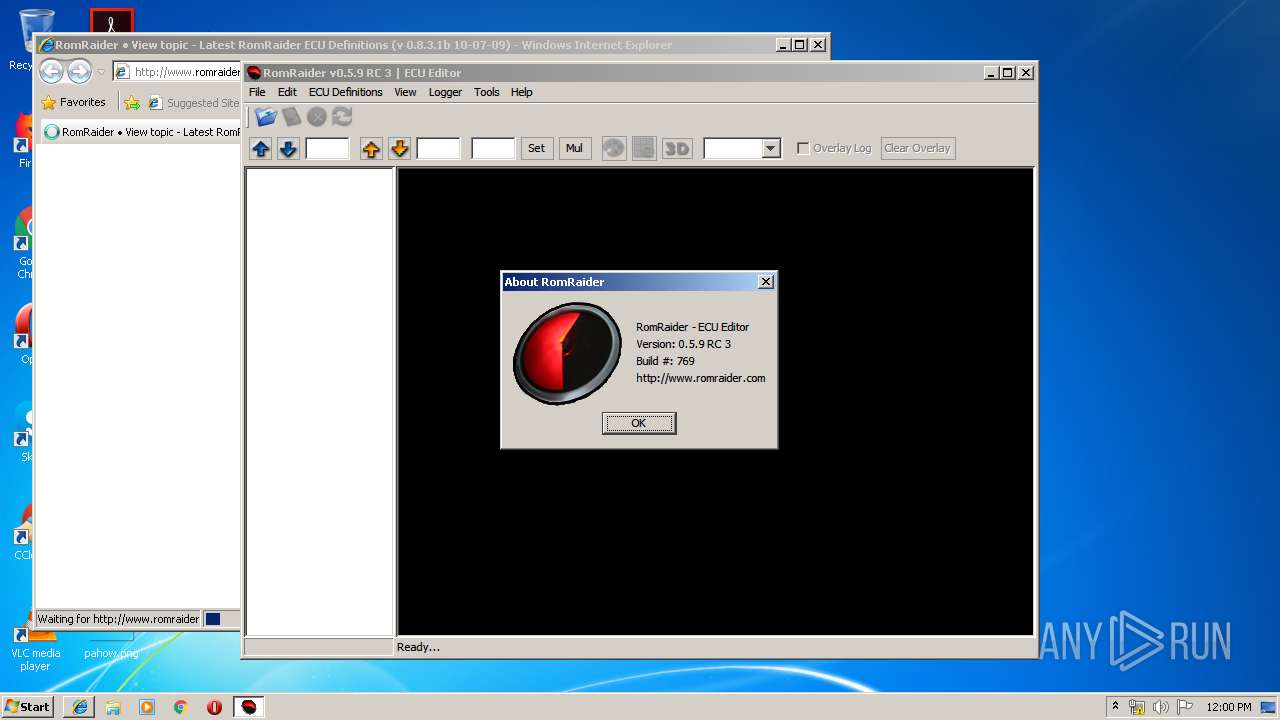Click the Open ROM folder icon in RomRaider

(265, 117)
